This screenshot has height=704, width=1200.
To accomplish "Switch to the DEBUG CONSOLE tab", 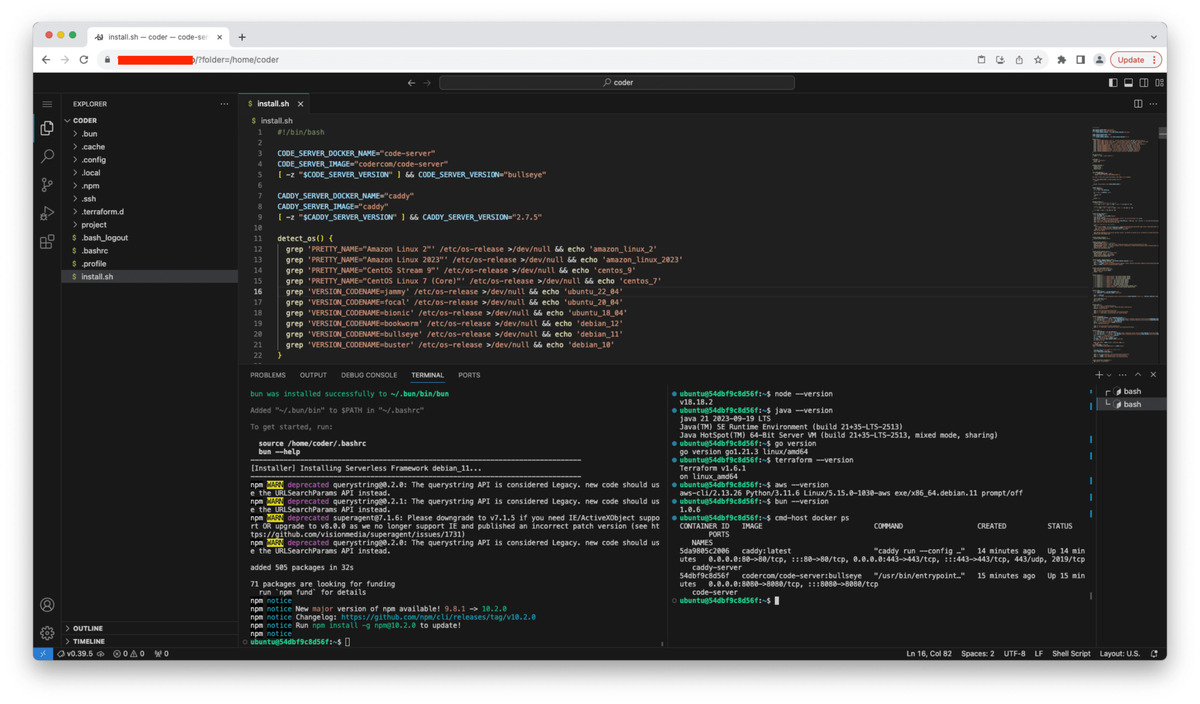I will (x=369, y=375).
